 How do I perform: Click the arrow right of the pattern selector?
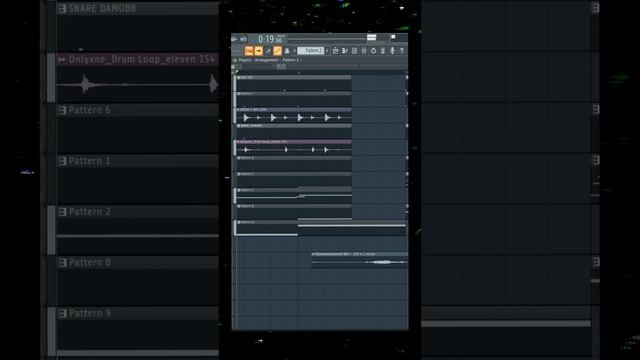click(327, 51)
